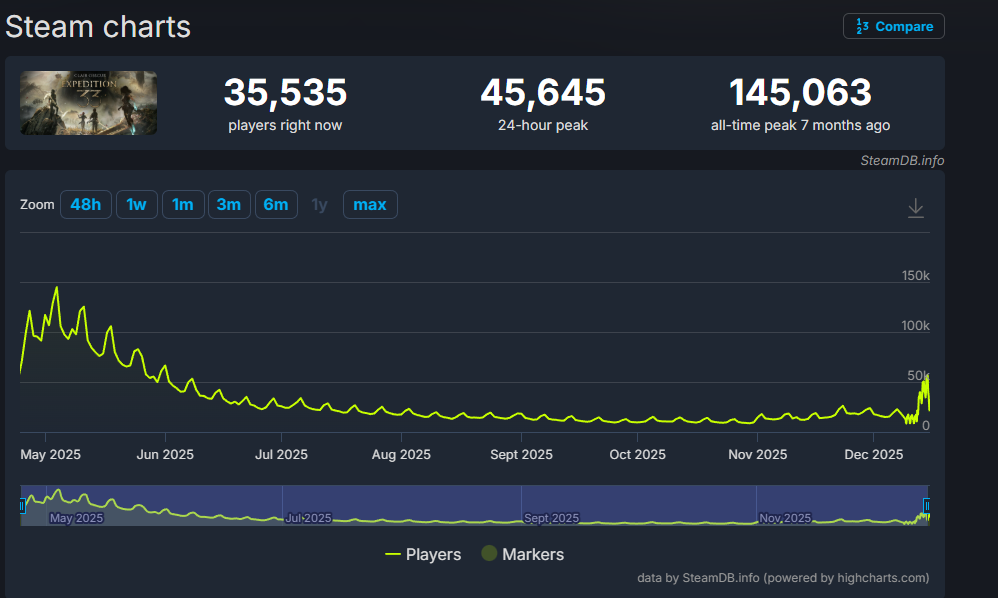Click the Jul 2025 label in the navigator
This screenshot has width=998, height=598.
(x=308, y=518)
